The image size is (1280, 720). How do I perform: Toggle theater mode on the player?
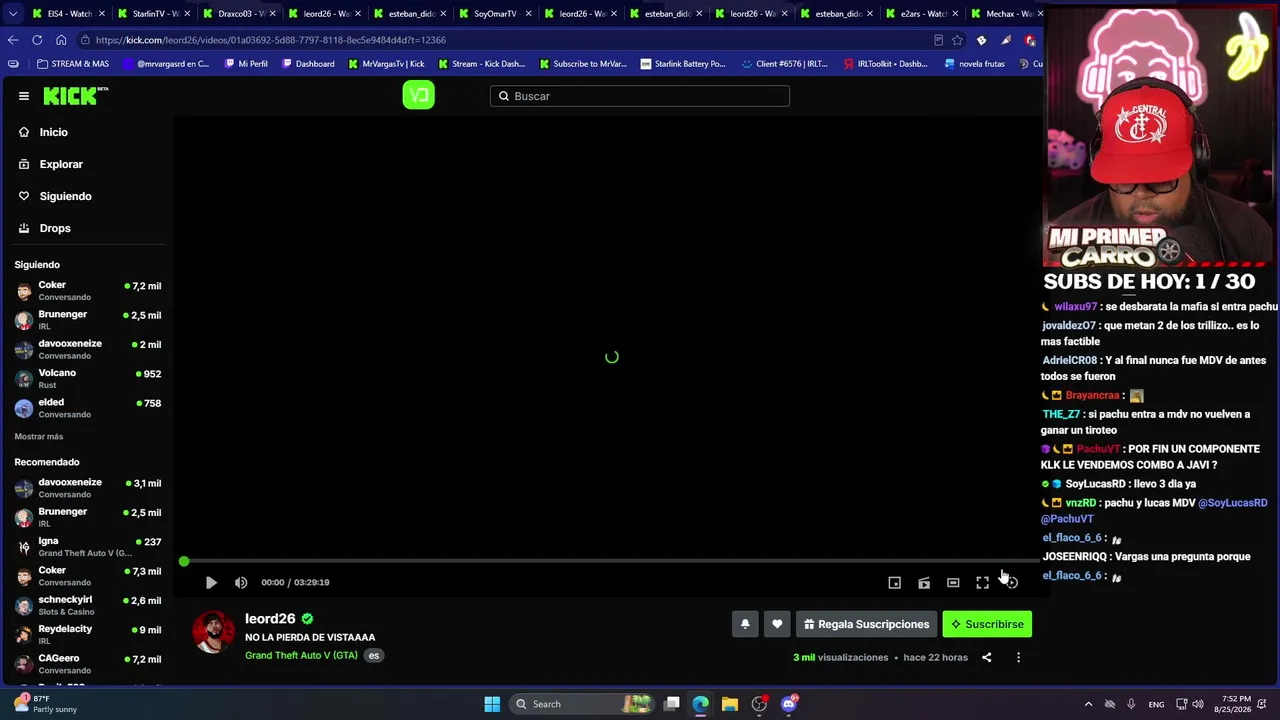pos(953,582)
